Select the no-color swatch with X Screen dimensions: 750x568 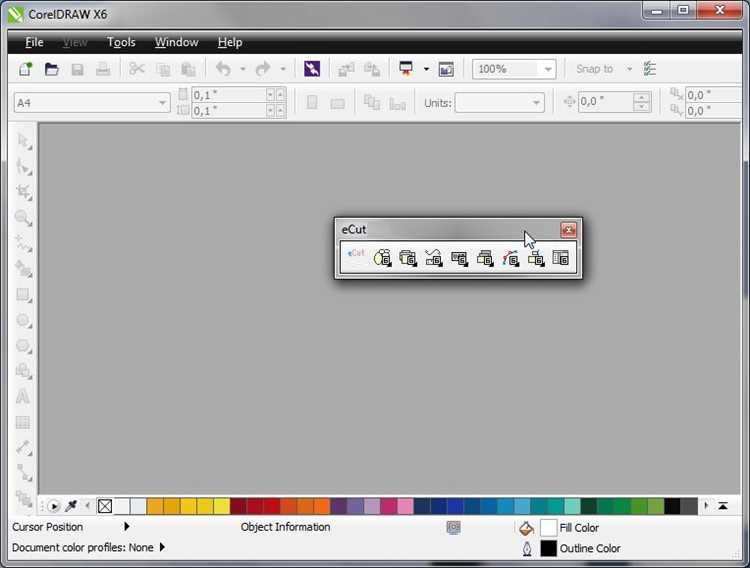point(105,506)
